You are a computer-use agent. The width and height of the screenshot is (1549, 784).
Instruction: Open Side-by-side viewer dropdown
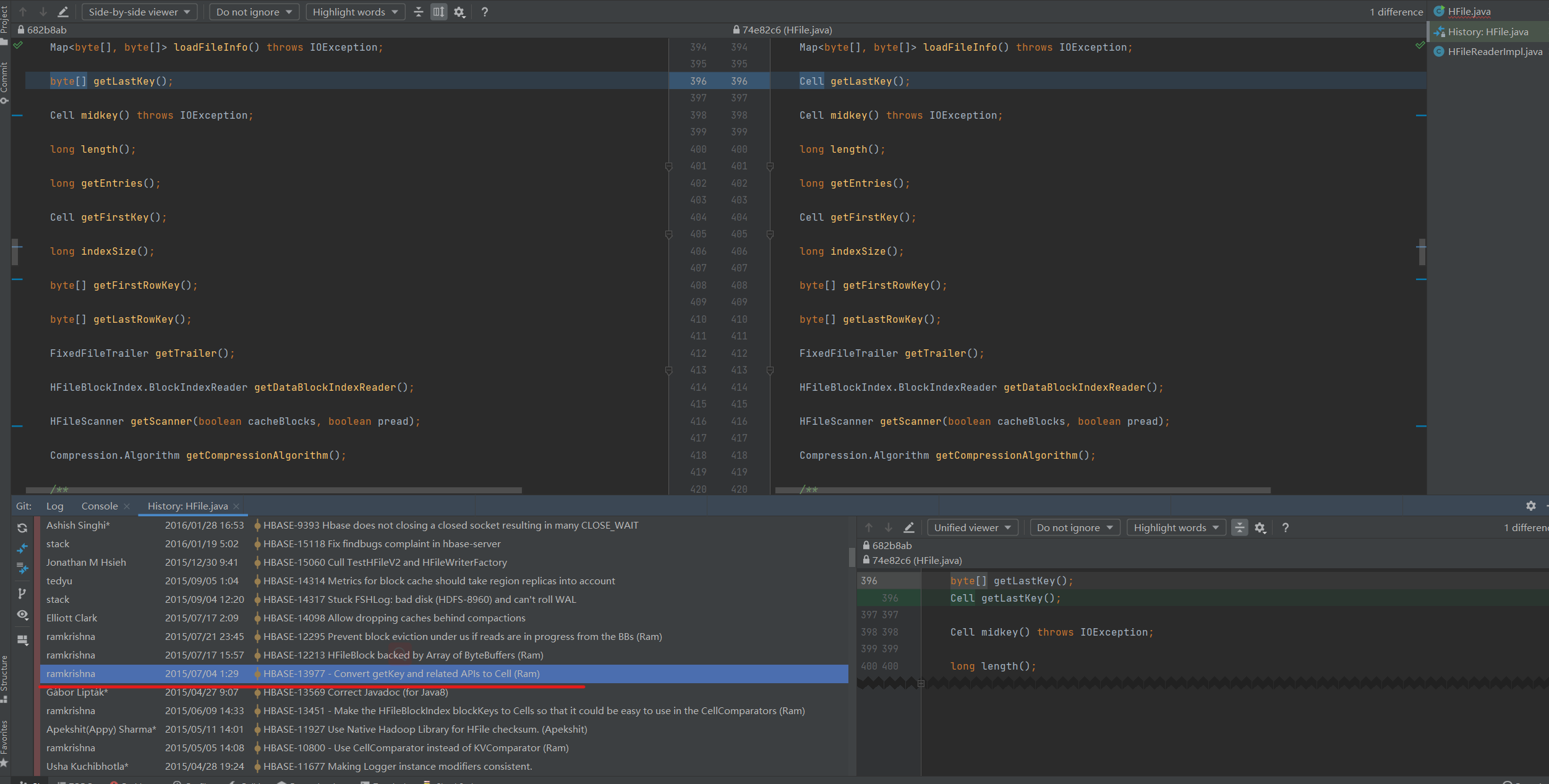[x=139, y=12]
